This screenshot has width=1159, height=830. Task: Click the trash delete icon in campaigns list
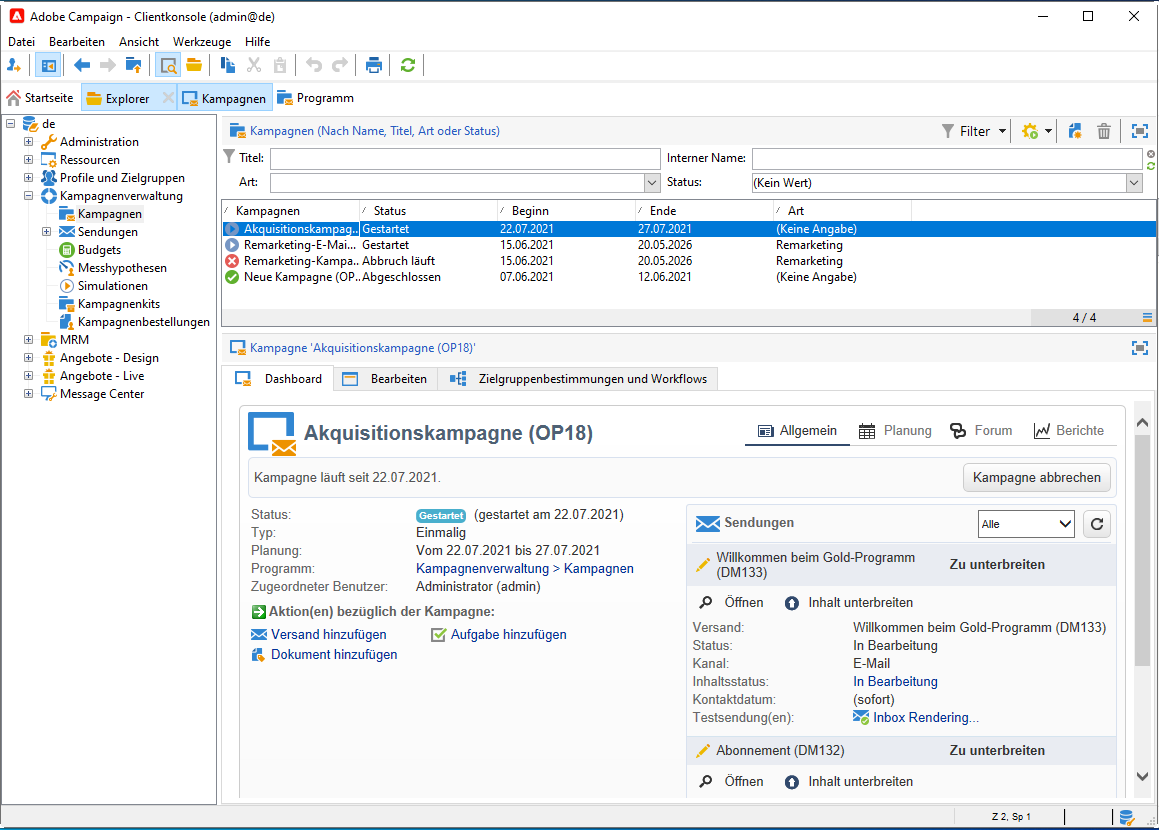1104,132
